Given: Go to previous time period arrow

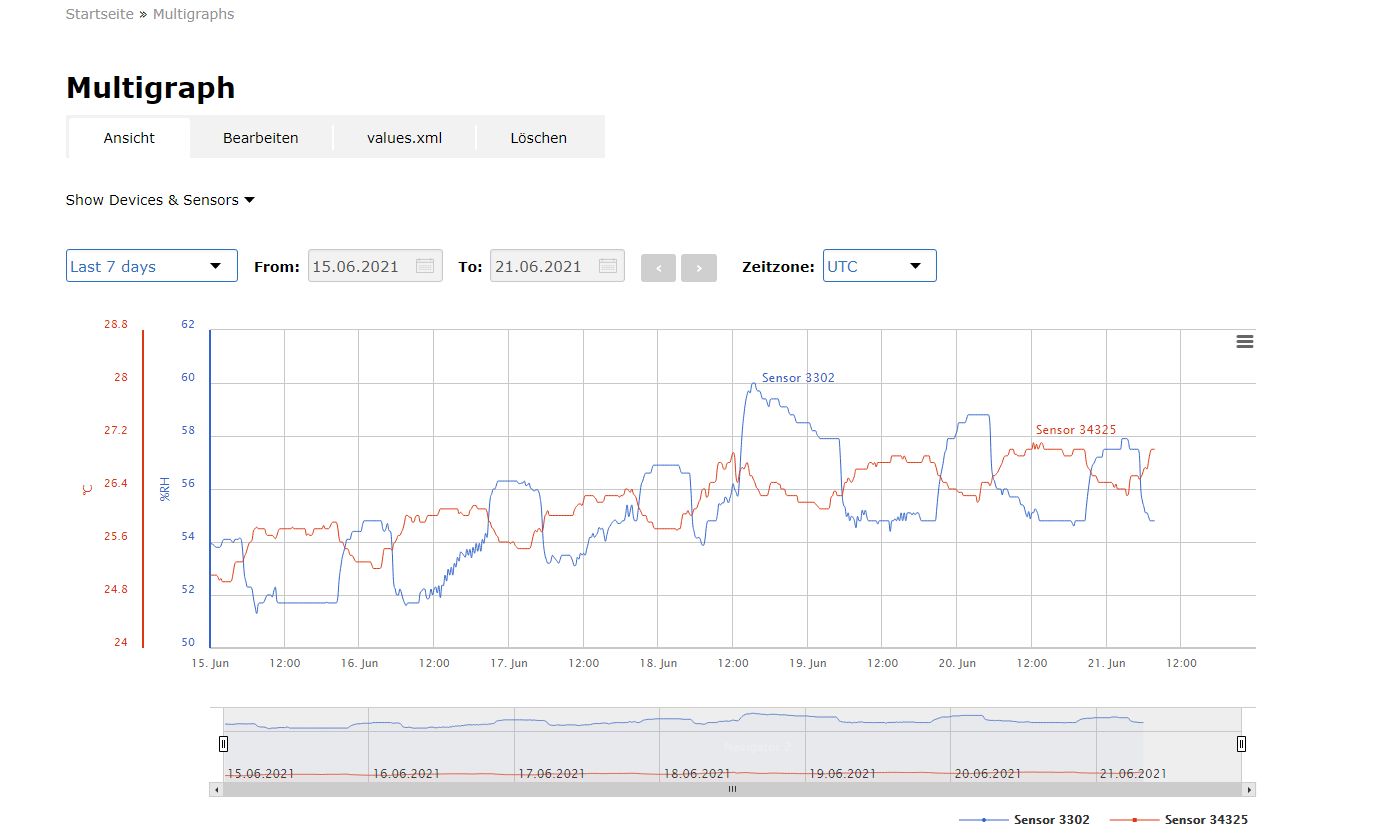Looking at the screenshot, I should point(658,268).
